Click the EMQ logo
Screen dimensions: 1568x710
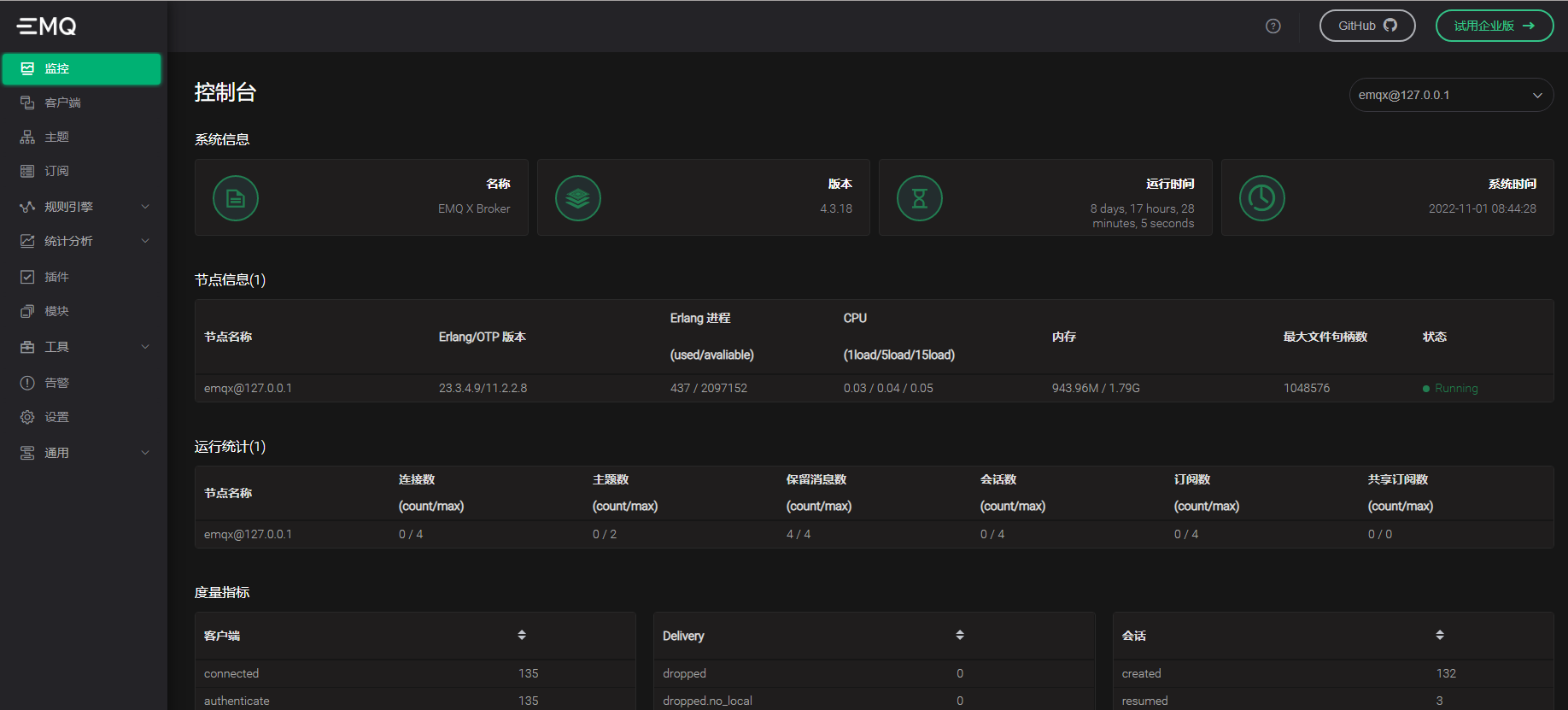46,26
